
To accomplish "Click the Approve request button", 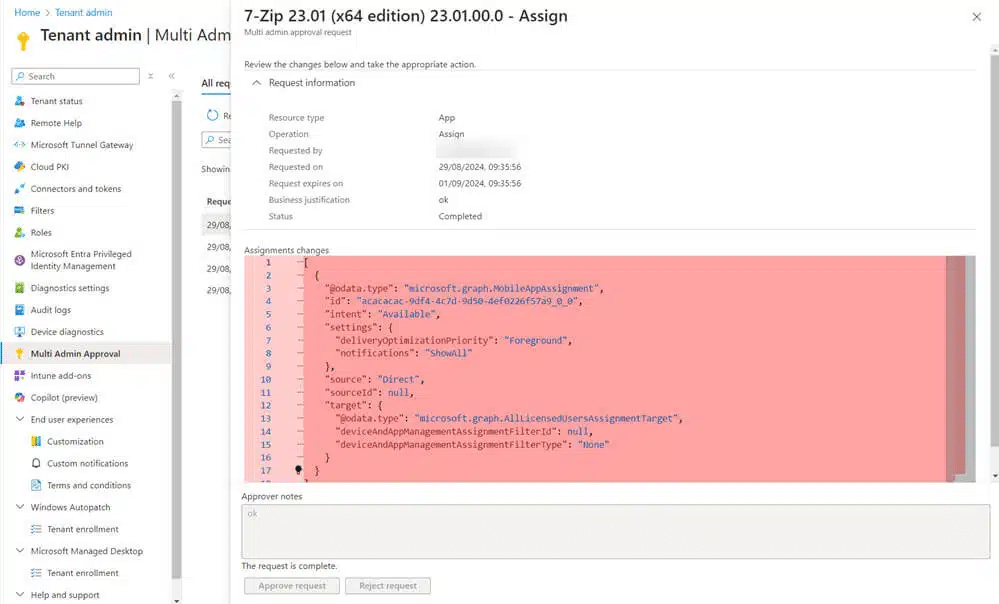I will coord(292,586).
